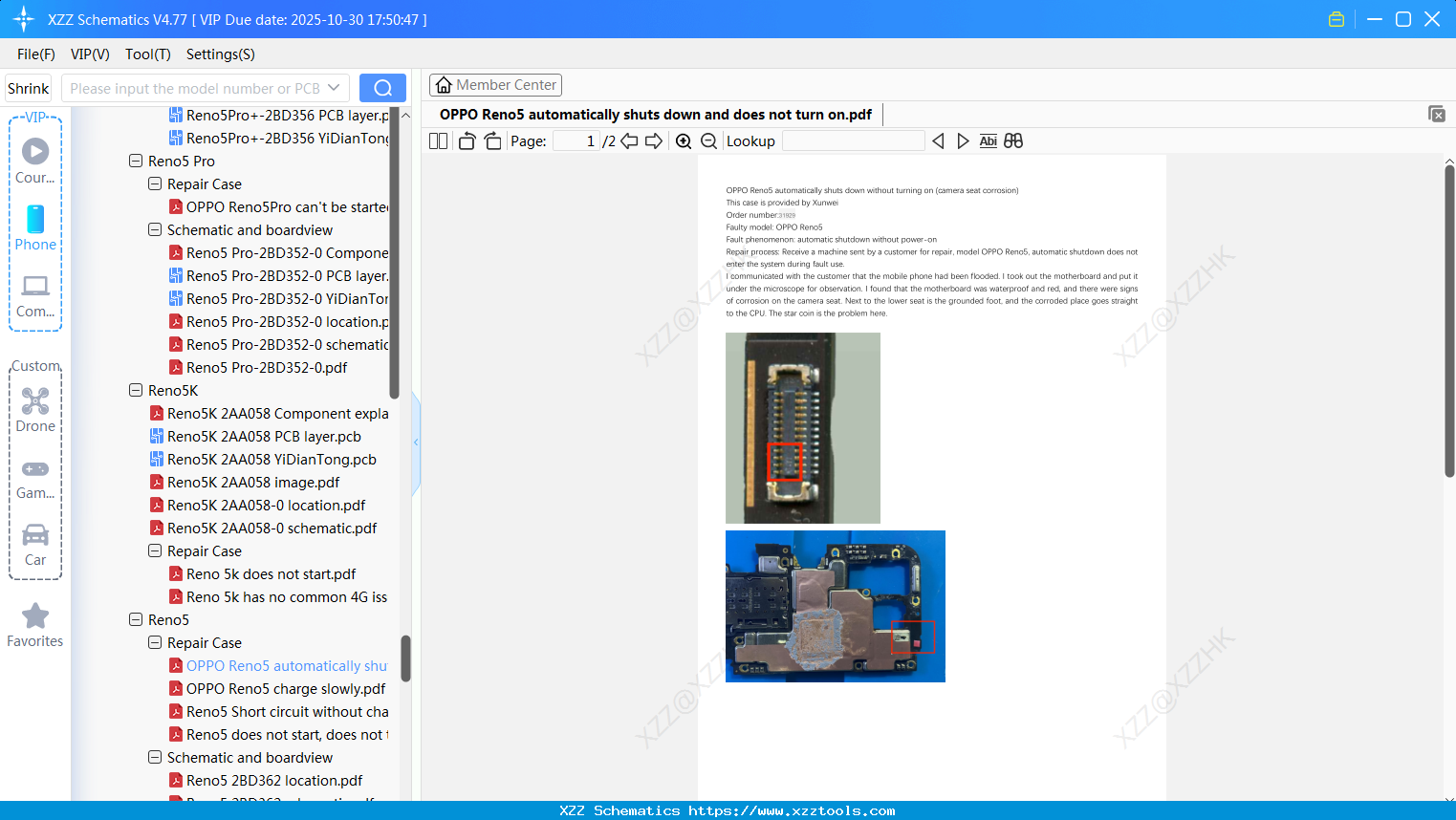Open Reno5K 2AA058-0 location.pdf
This screenshot has width=1456, height=820.
point(266,506)
